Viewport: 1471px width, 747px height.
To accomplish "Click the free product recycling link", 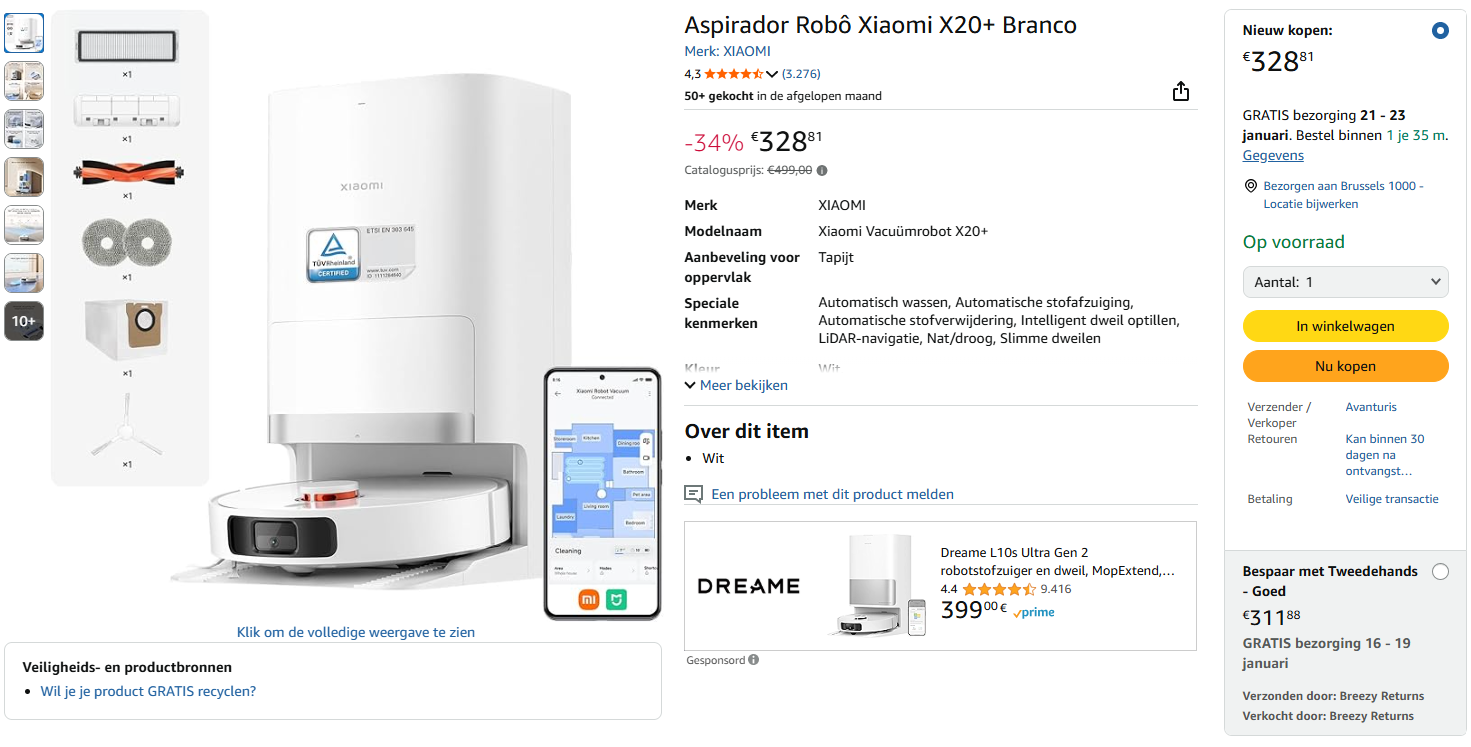I will [148, 691].
